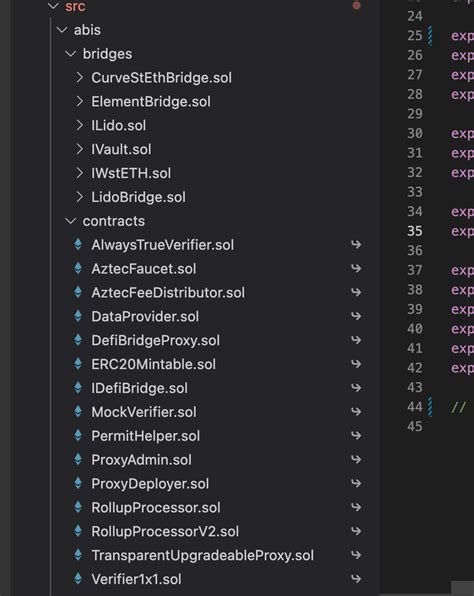Collapse the bridges folder chevron
The image size is (474, 596).
[x=70, y=54]
